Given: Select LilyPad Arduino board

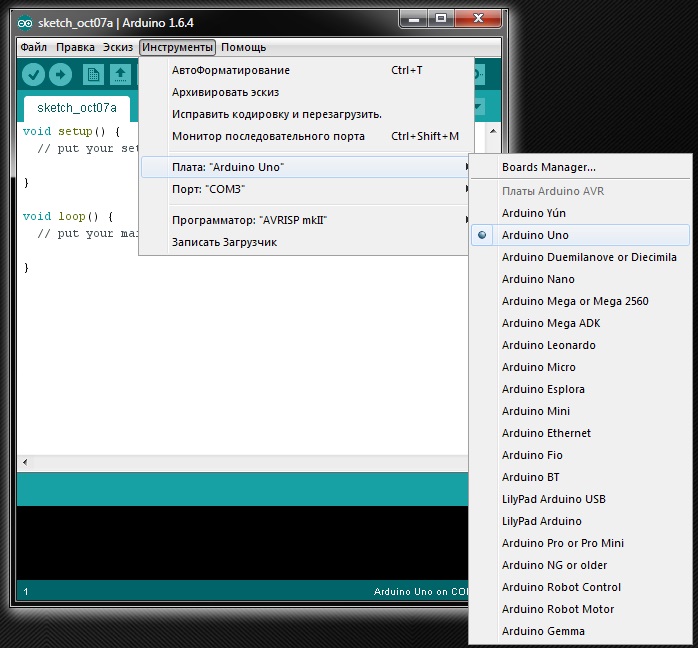Looking at the screenshot, I should coord(580,521).
